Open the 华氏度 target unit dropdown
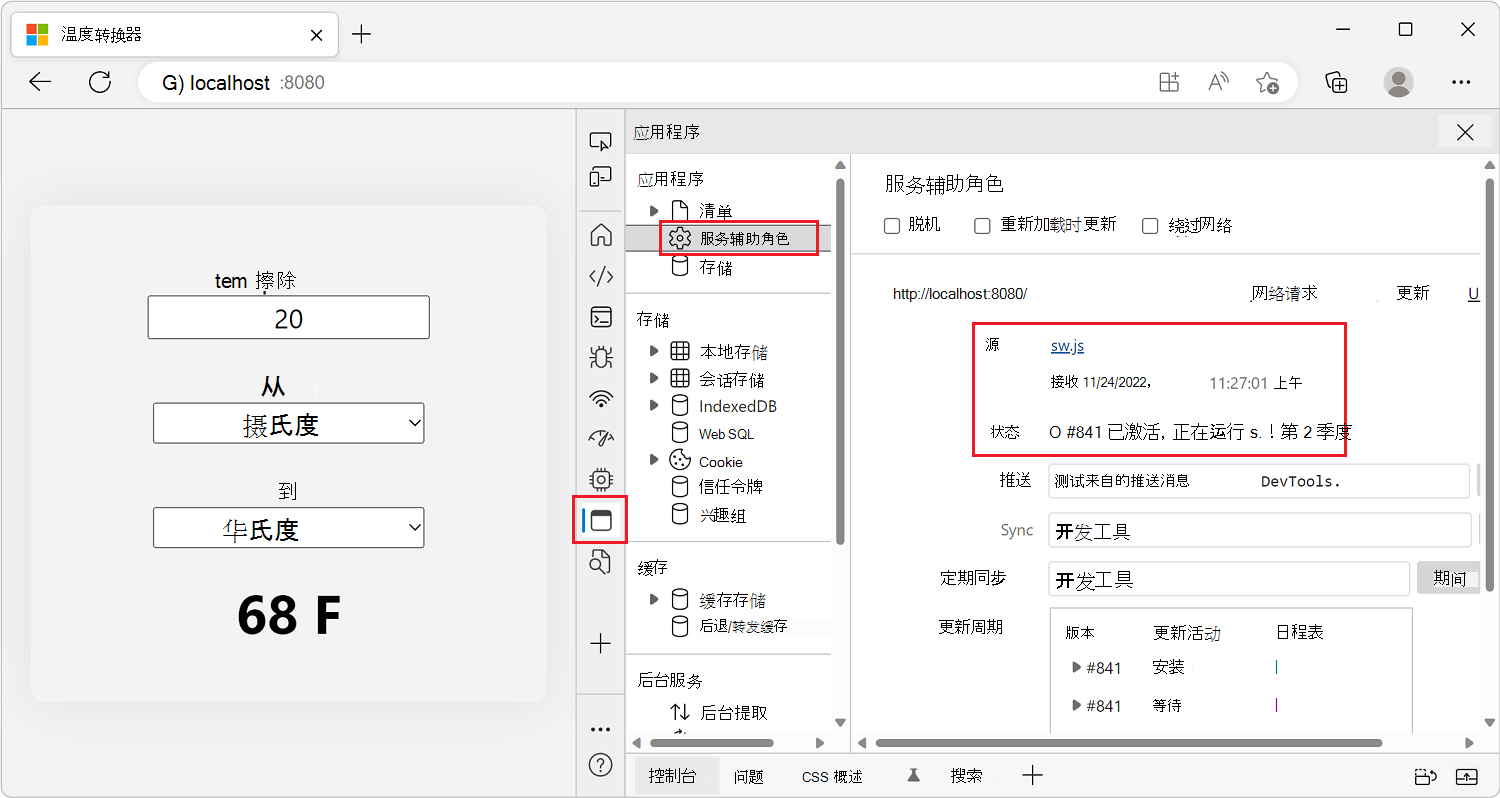 click(x=288, y=528)
